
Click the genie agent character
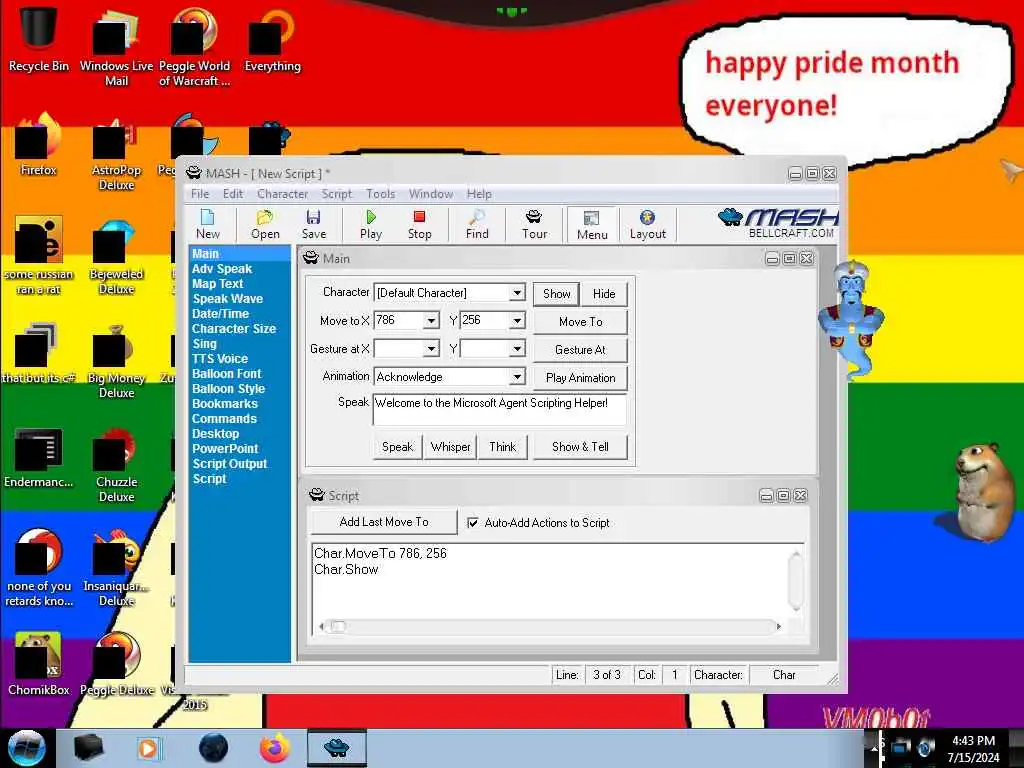coord(851,319)
